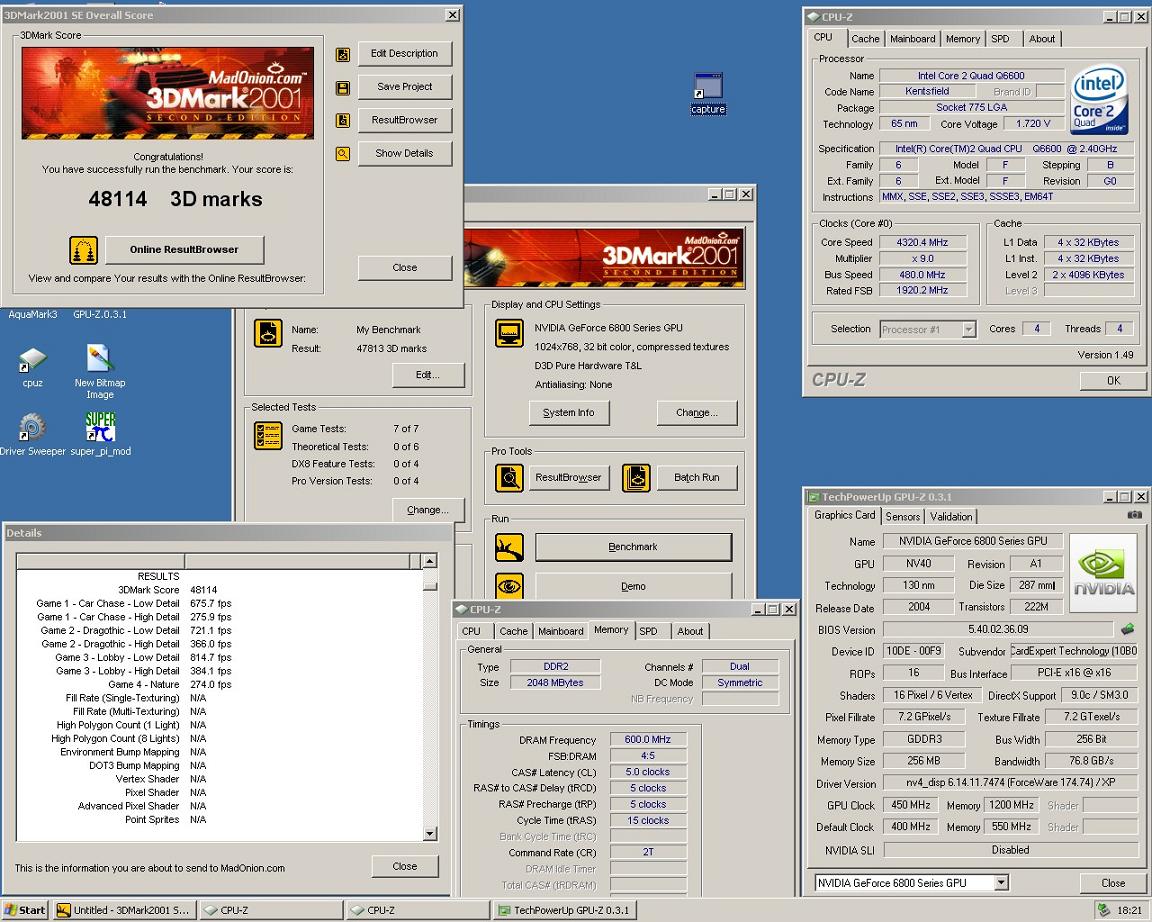Click the Save Project floppy icon
Image resolution: width=1152 pixels, height=922 pixels.
(342, 88)
